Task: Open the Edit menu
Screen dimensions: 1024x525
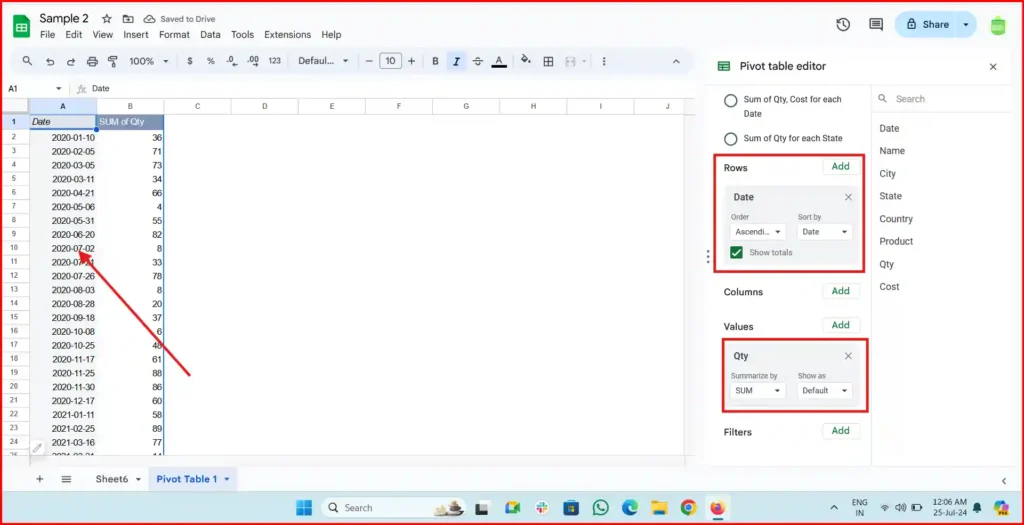Action: (74, 35)
